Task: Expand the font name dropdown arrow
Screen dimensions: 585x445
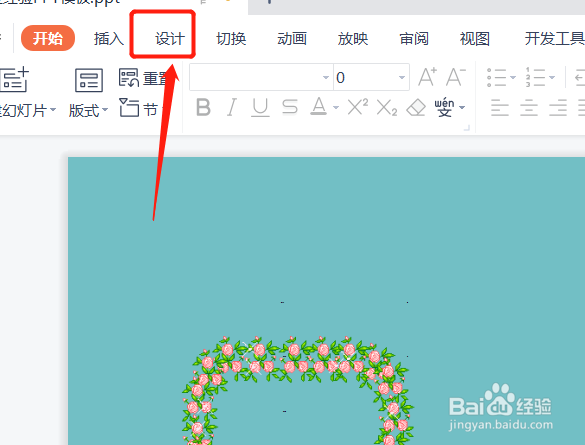Action: [326, 78]
